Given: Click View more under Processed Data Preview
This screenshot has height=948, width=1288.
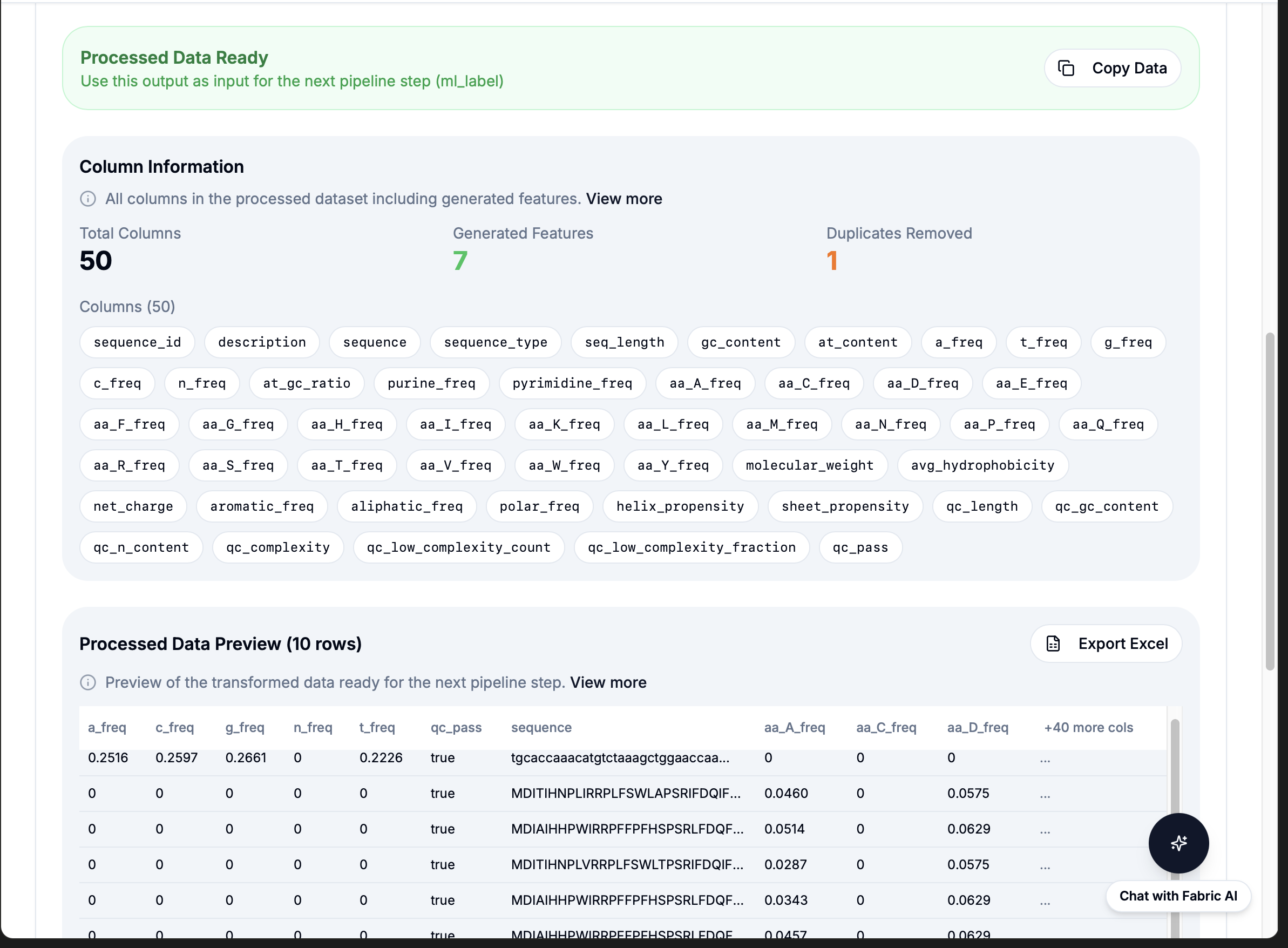Looking at the screenshot, I should tap(608, 682).
